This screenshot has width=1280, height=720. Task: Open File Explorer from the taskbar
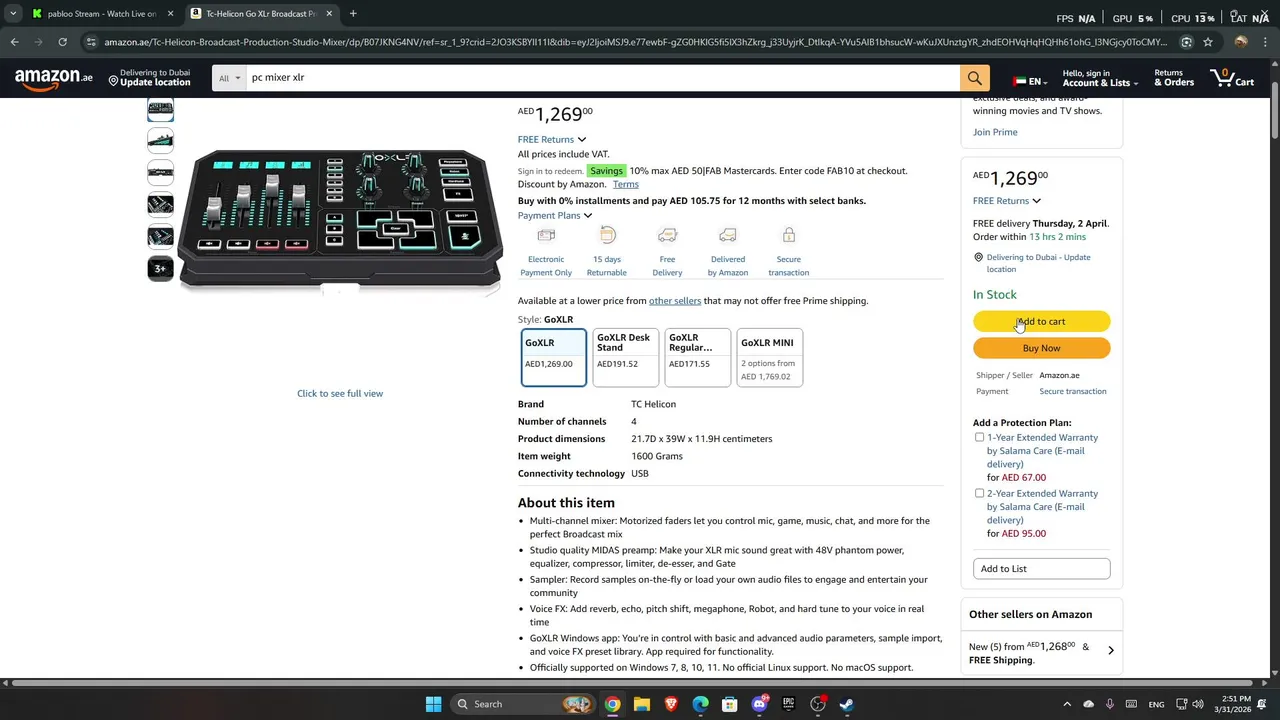(642, 704)
